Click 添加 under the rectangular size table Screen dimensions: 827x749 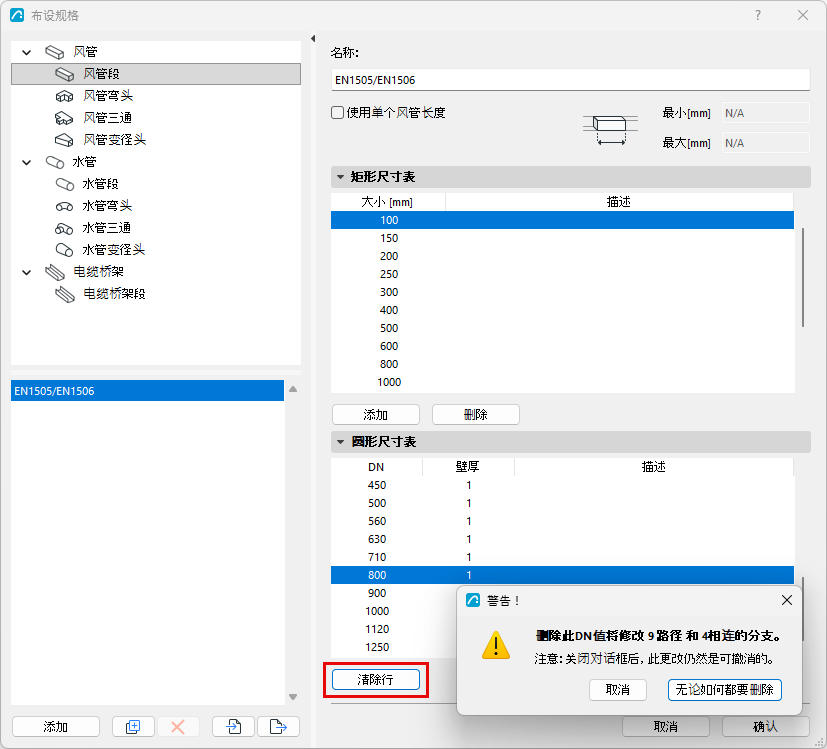pos(376,415)
